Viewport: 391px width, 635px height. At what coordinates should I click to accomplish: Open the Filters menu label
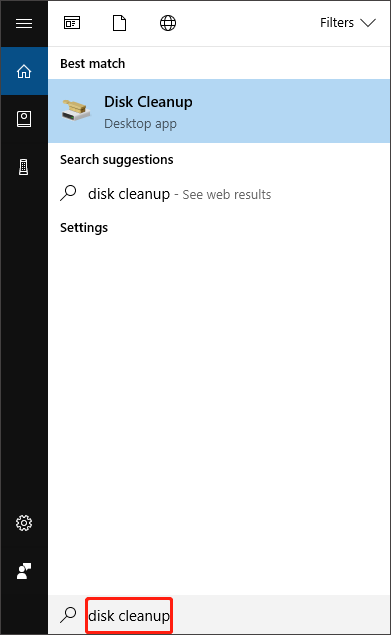point(337,23)
